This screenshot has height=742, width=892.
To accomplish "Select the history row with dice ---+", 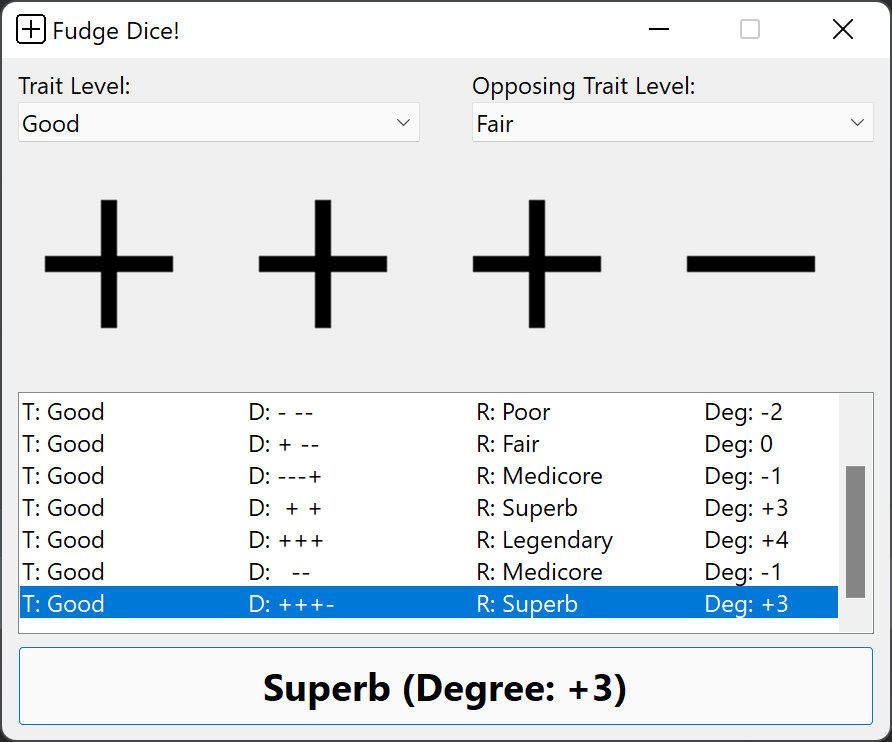I will [x=429, y=476].
